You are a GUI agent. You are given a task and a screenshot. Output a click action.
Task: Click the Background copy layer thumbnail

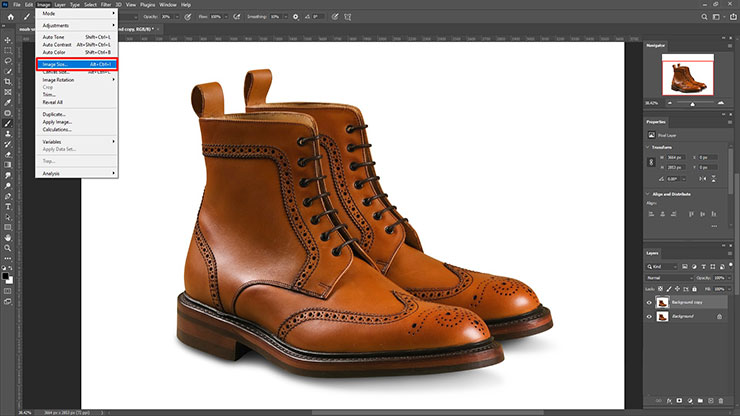[661, 302]
